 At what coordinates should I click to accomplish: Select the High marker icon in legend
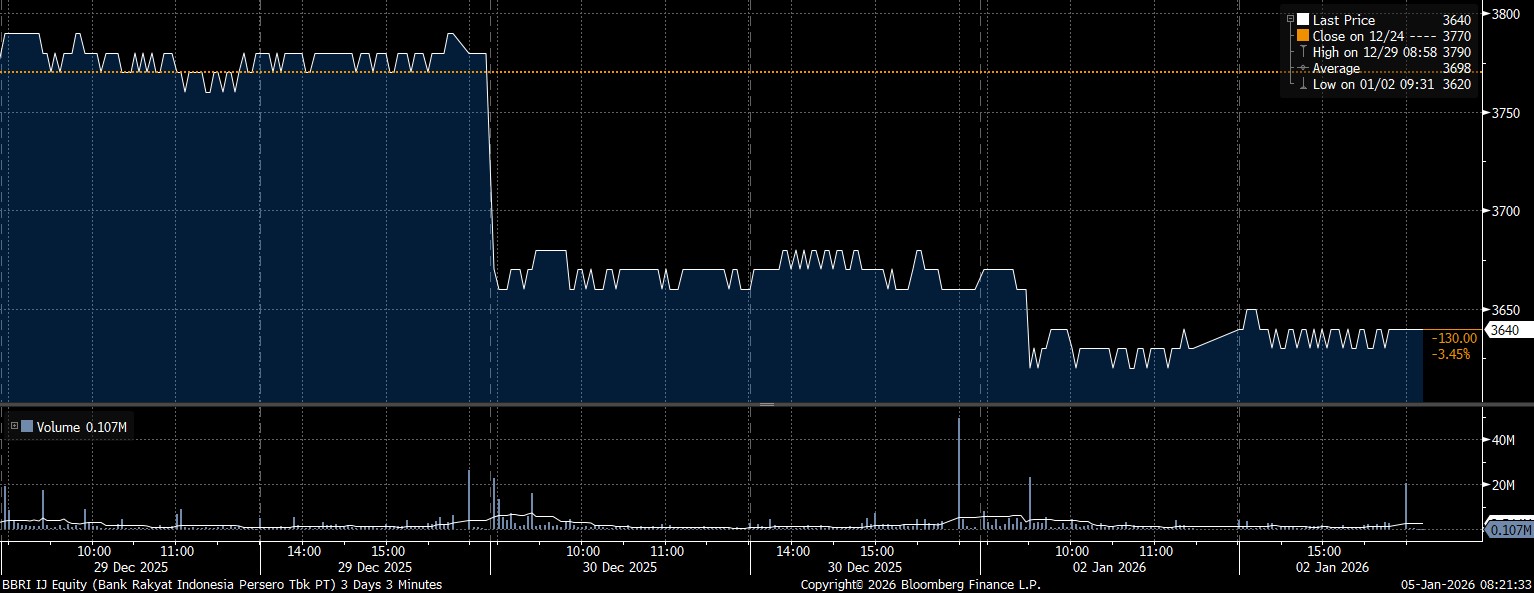pos(1303,52)
